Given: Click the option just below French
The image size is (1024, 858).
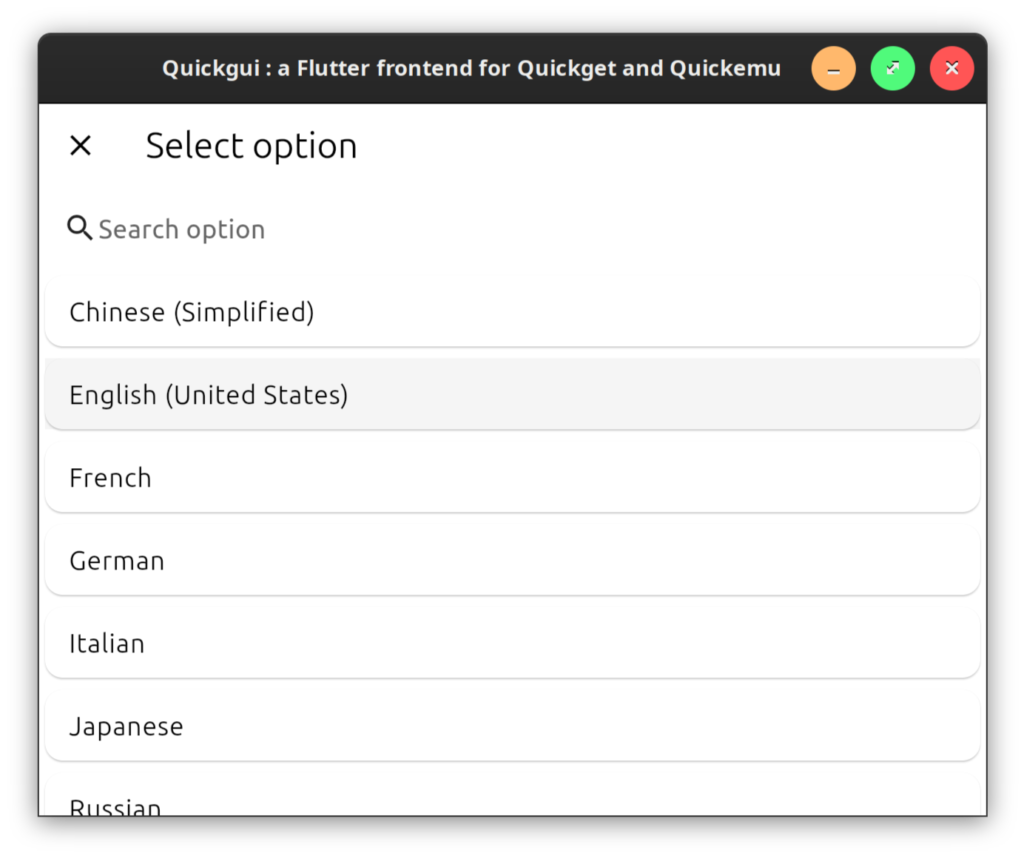Looking at the screenshot, I should pos(512,561).
